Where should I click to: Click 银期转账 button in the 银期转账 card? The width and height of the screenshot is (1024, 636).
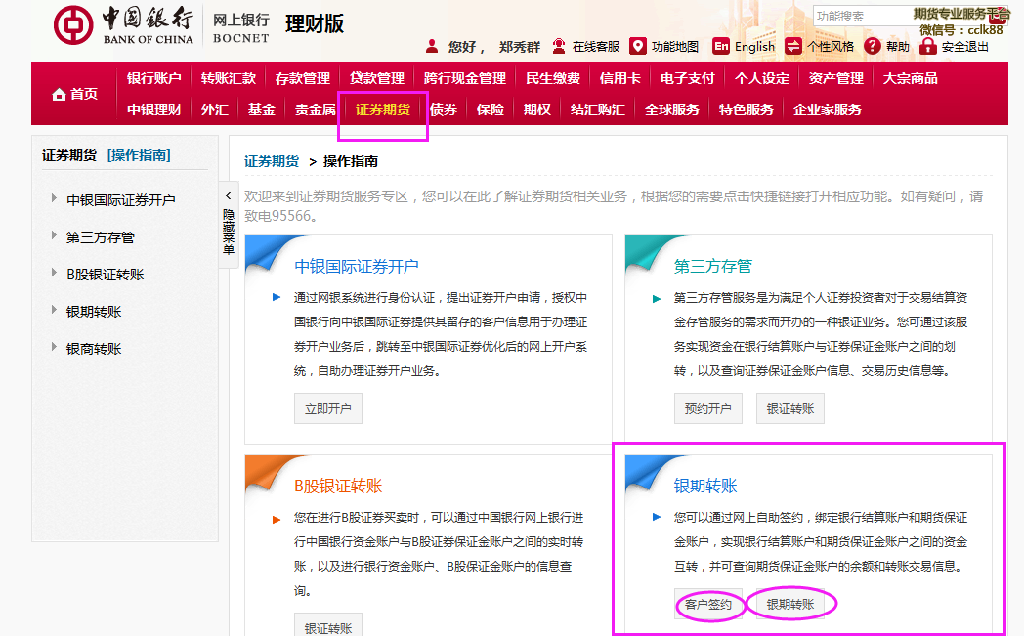790,605
